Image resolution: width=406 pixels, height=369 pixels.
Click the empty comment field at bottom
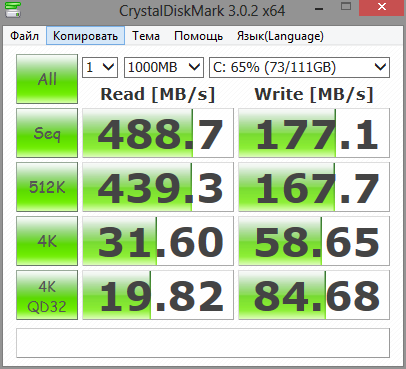click(203, 343)
